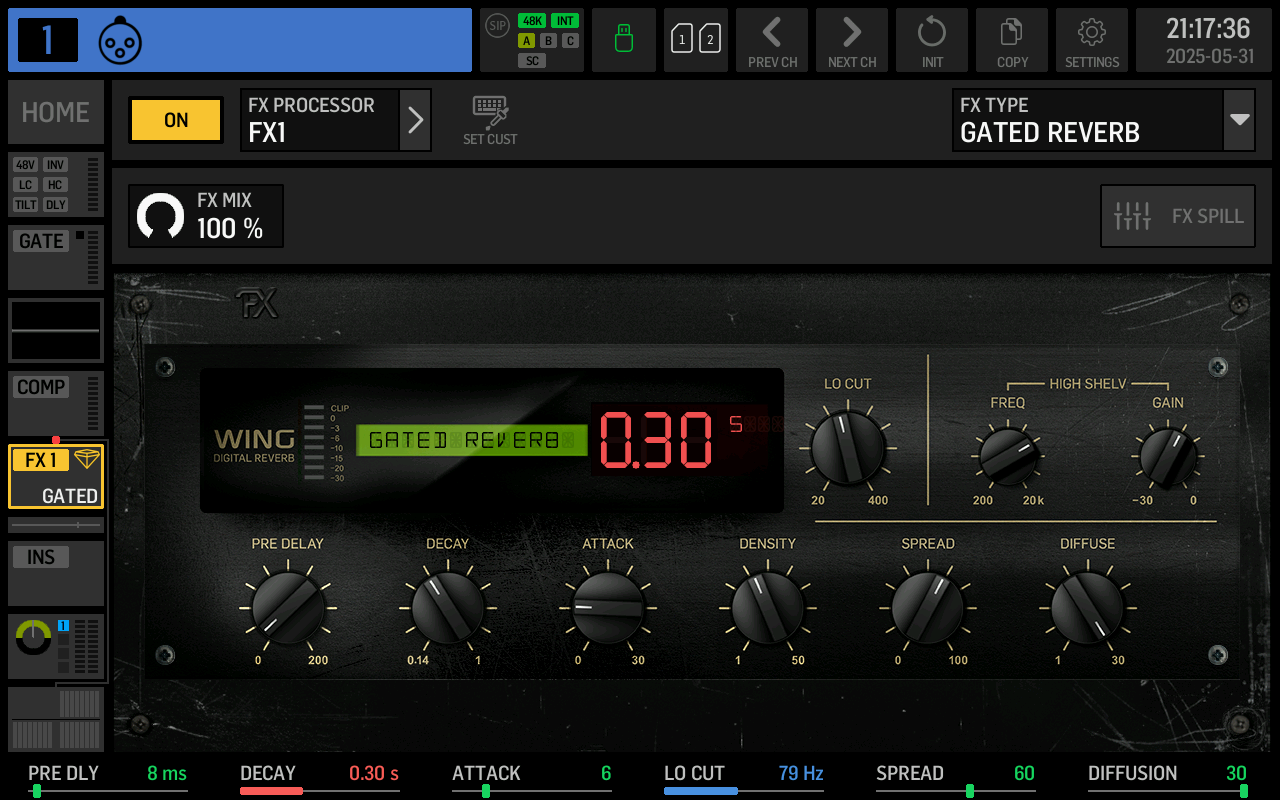
Task: Click the green USB drive icon
Action: [x=623, y=40]
